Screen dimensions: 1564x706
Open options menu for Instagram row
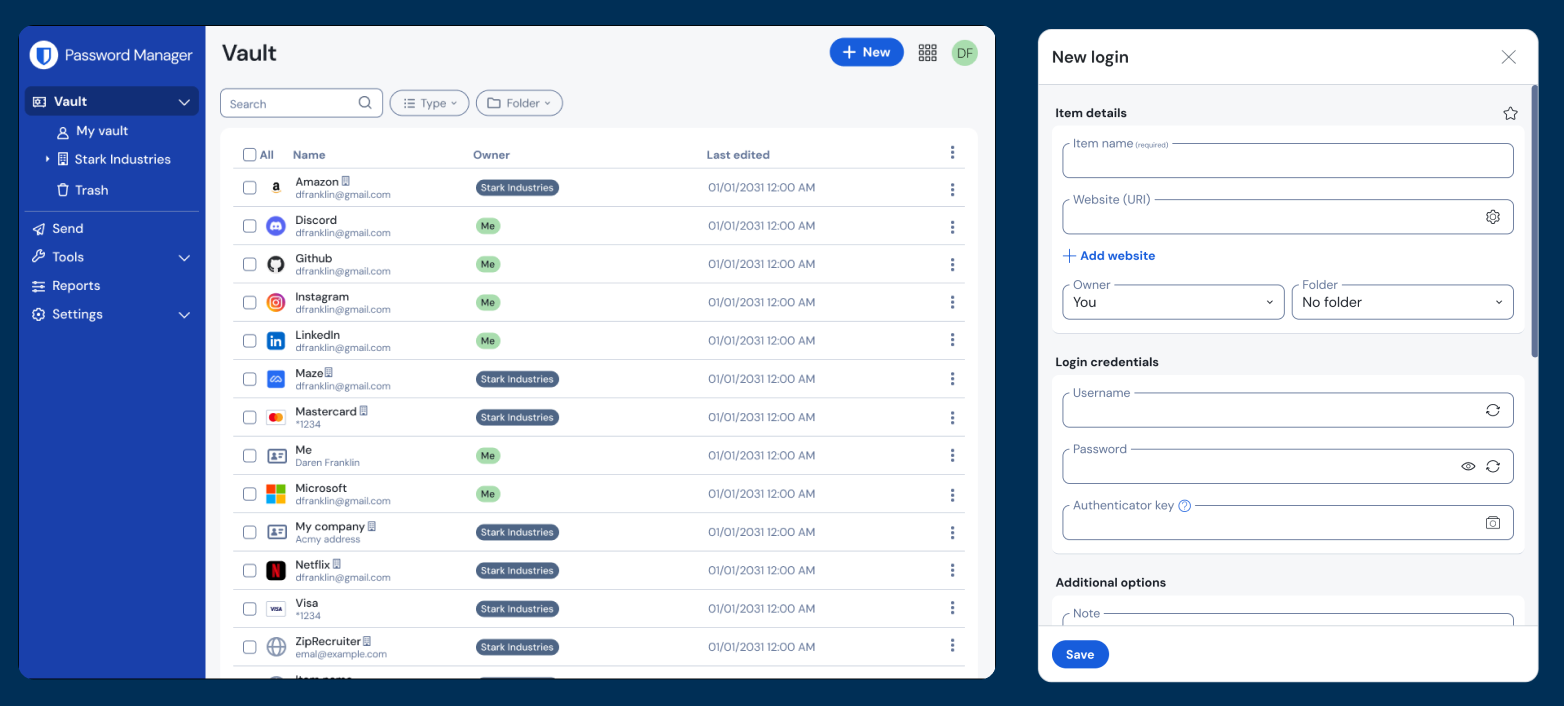952,303
